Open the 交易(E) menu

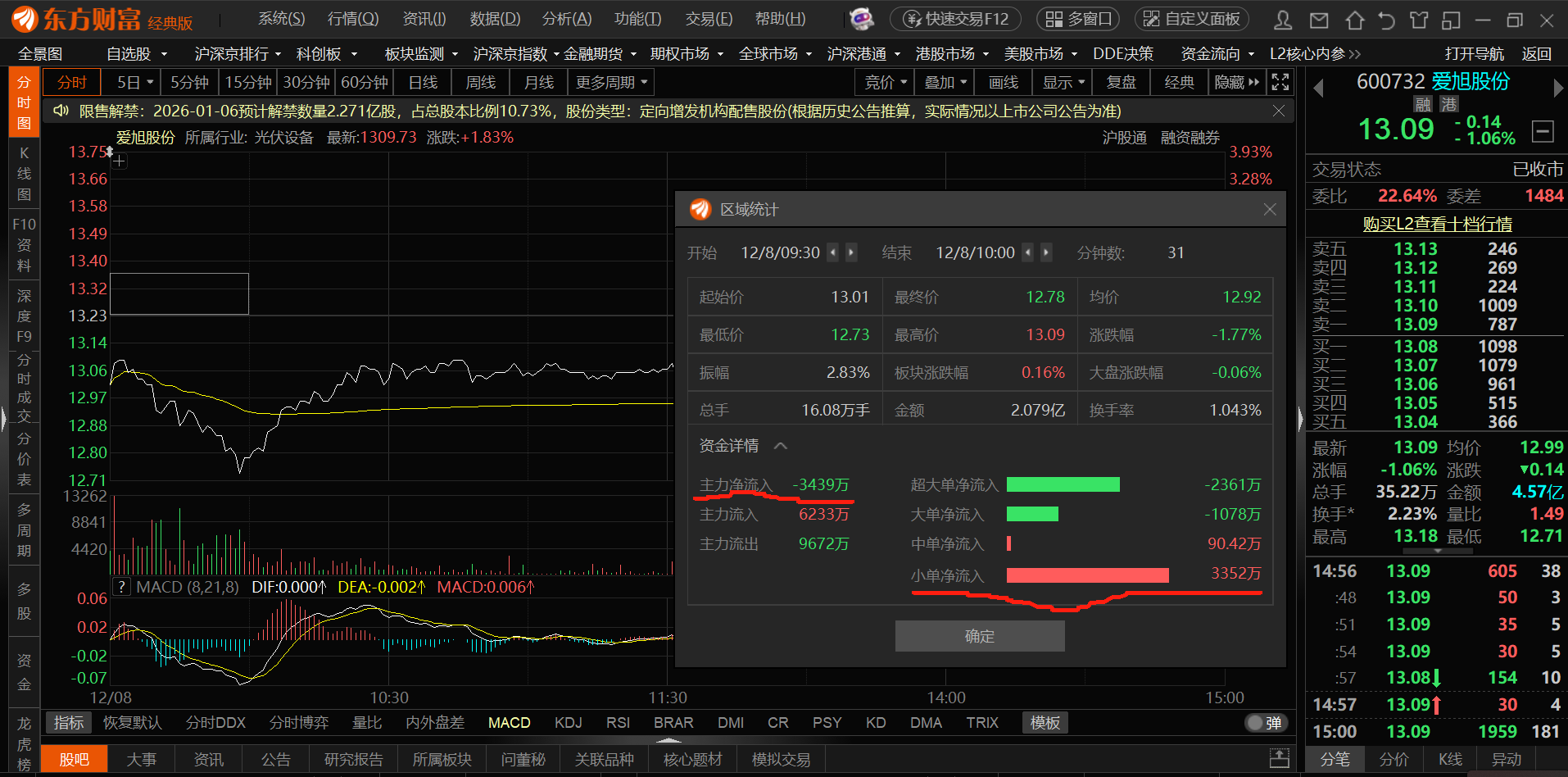pos(709,19)
